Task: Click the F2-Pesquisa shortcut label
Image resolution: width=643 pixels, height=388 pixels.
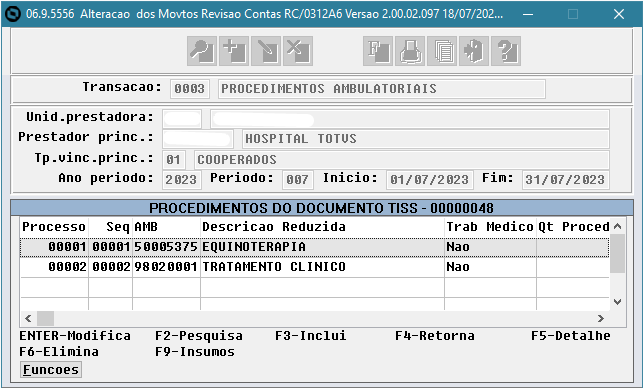Action: pyautogui.click(x=198, y=336)
